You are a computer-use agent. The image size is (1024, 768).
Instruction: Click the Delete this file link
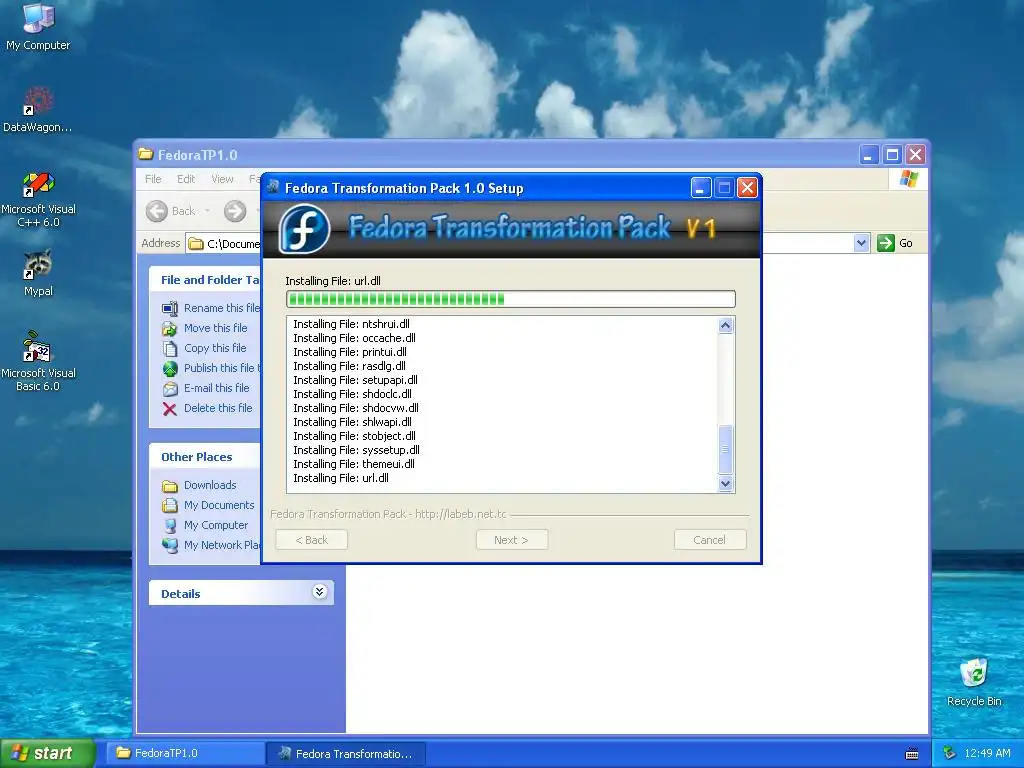pos(218,408)
